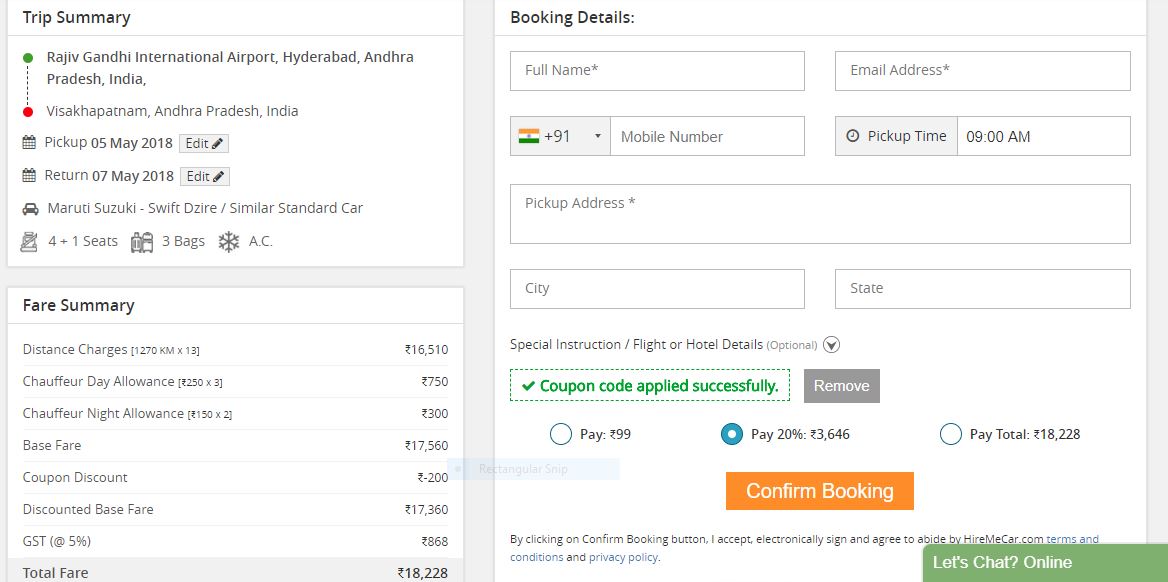The height and width of the screenshot is (582, 1168).
Task: Edit the Pickup date 05 May 2018
Action: tap(204, 144)
